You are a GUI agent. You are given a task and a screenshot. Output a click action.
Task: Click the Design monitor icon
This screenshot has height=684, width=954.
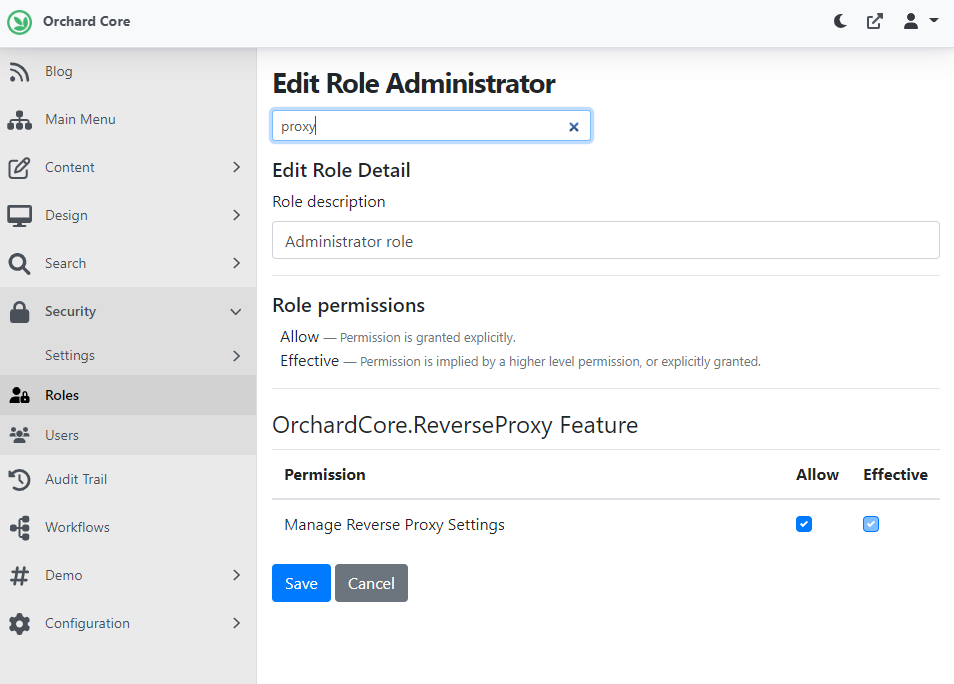[x=19, y=216]
